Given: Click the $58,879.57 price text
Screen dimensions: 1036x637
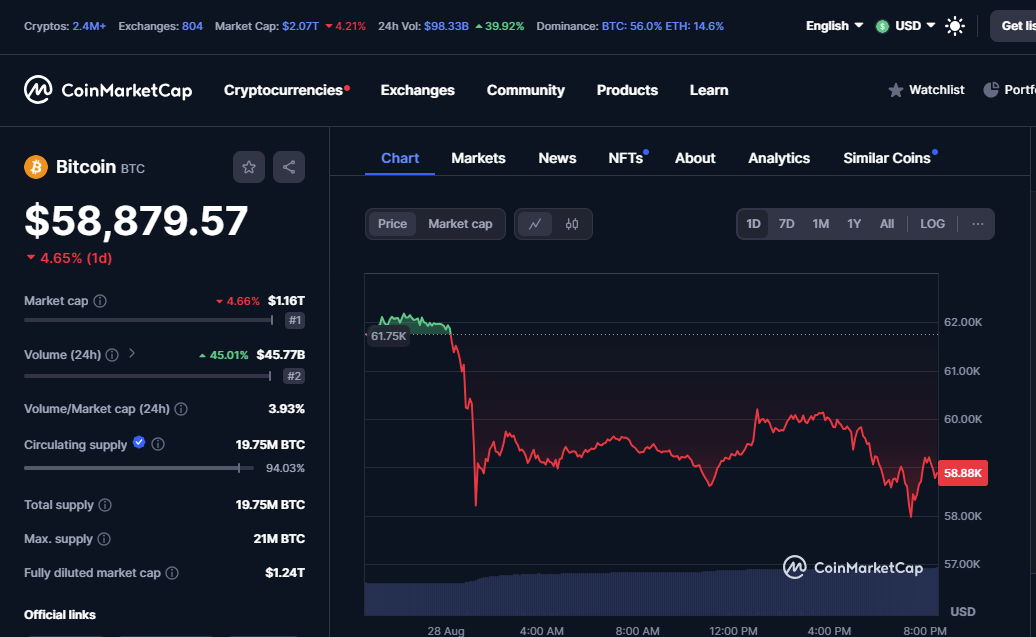Looking at the screenshot, I should coord(136,221).
